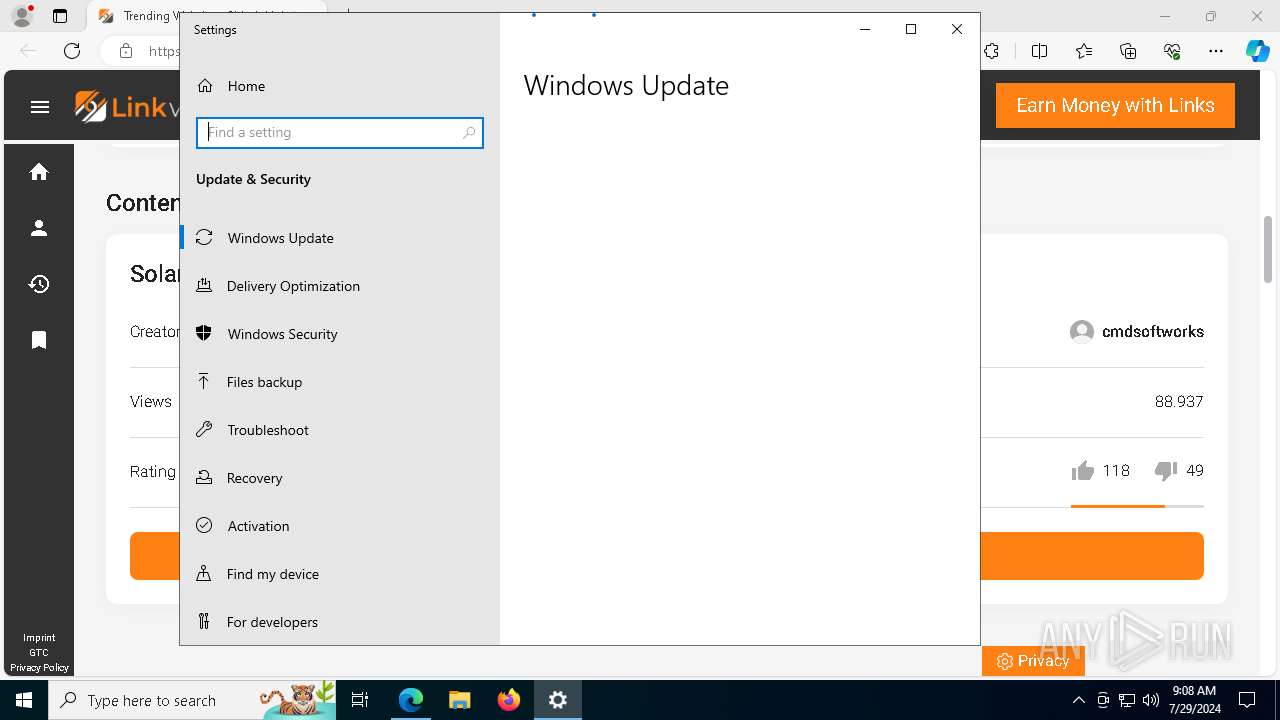Image resolution: width=1280 pixels, height=720 pixels.
Task: Open Find my device settings
Action: (340, 574)
